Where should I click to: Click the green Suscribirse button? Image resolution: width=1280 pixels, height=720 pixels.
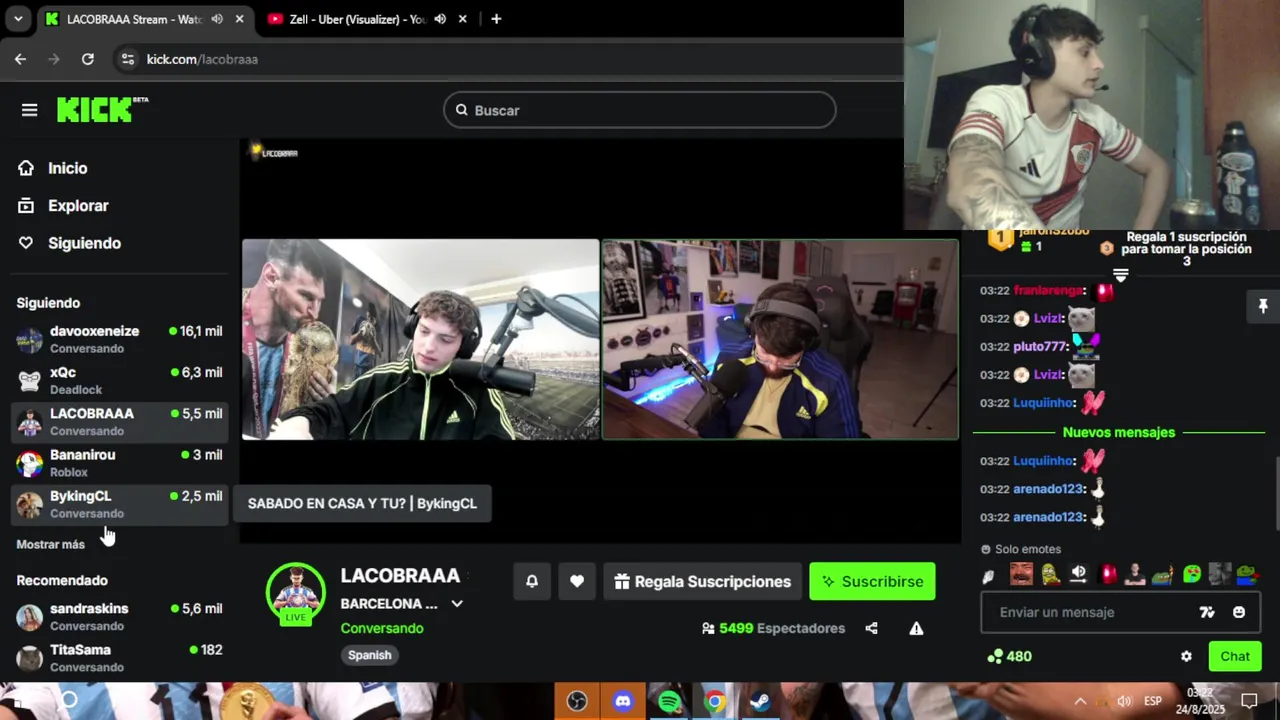(x=872, y=582)
